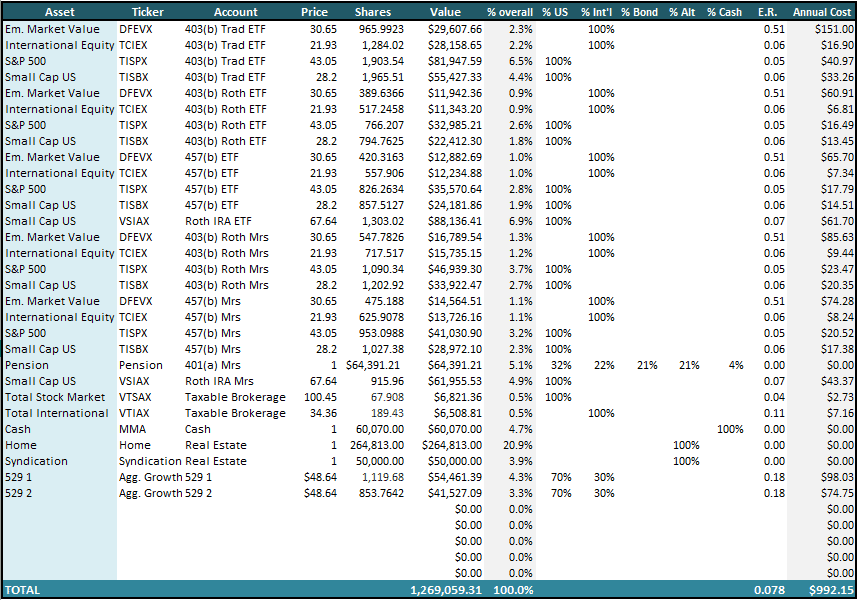Click the % overall column header
This screenshot has height=600, width=859.
[509, 12]
